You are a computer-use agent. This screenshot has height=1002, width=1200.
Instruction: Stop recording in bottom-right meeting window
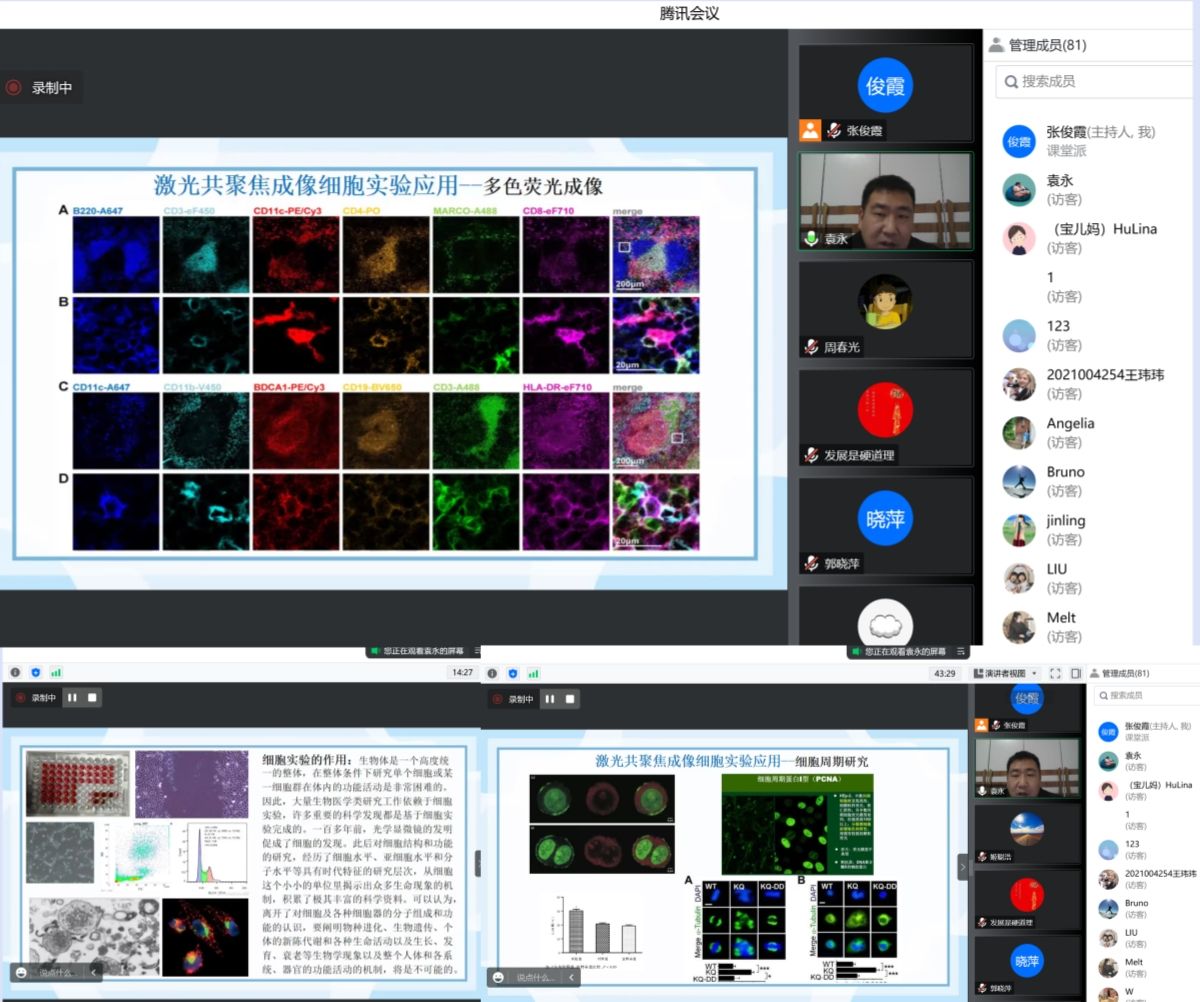coord(569,698)
